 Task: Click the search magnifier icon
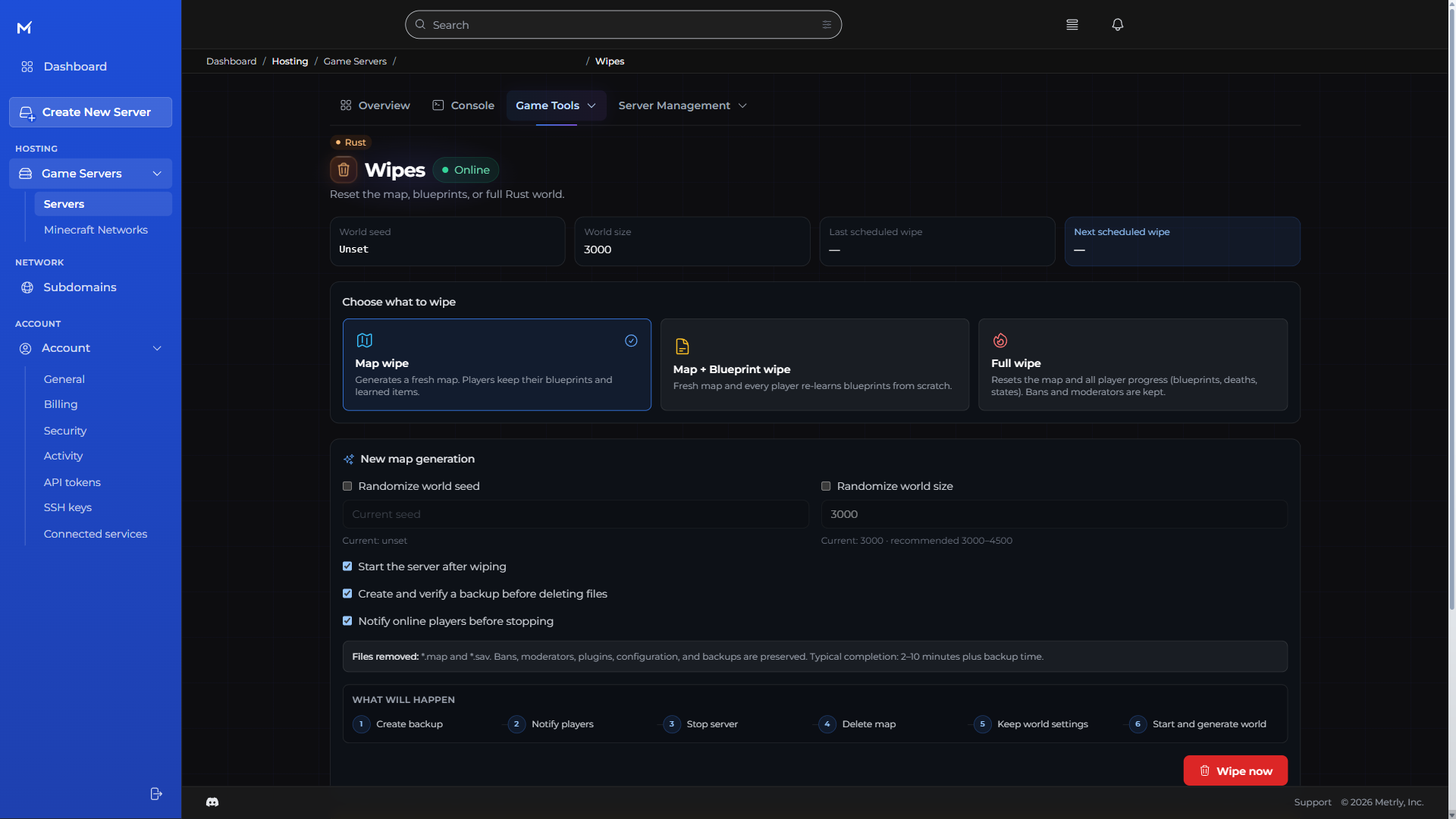420,25
